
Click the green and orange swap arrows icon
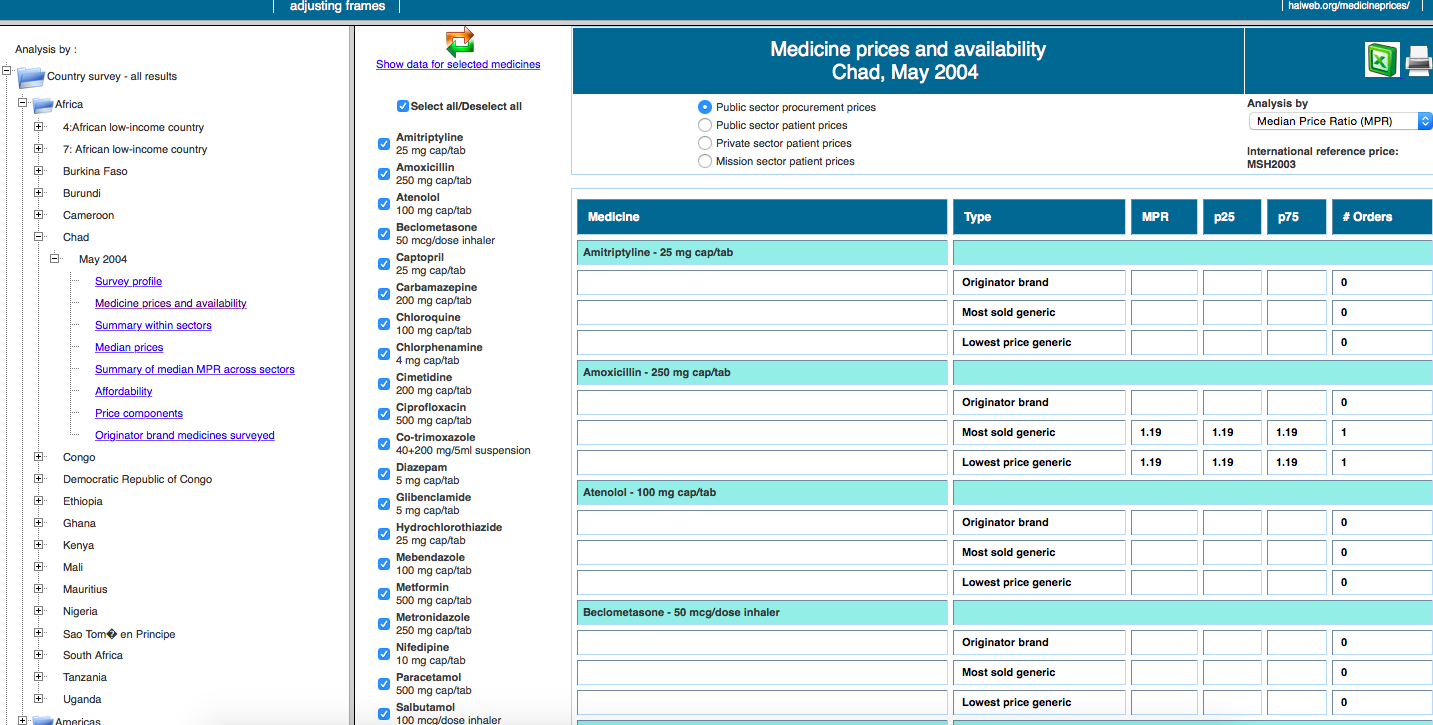click(x=460, y=41)
